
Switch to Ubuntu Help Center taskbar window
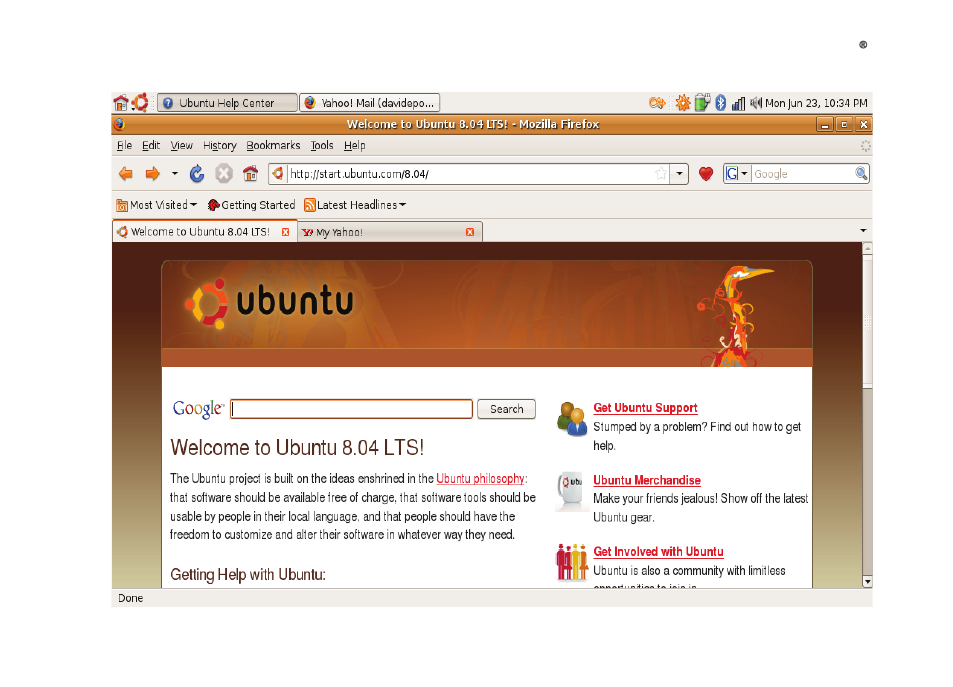(227, 103)
